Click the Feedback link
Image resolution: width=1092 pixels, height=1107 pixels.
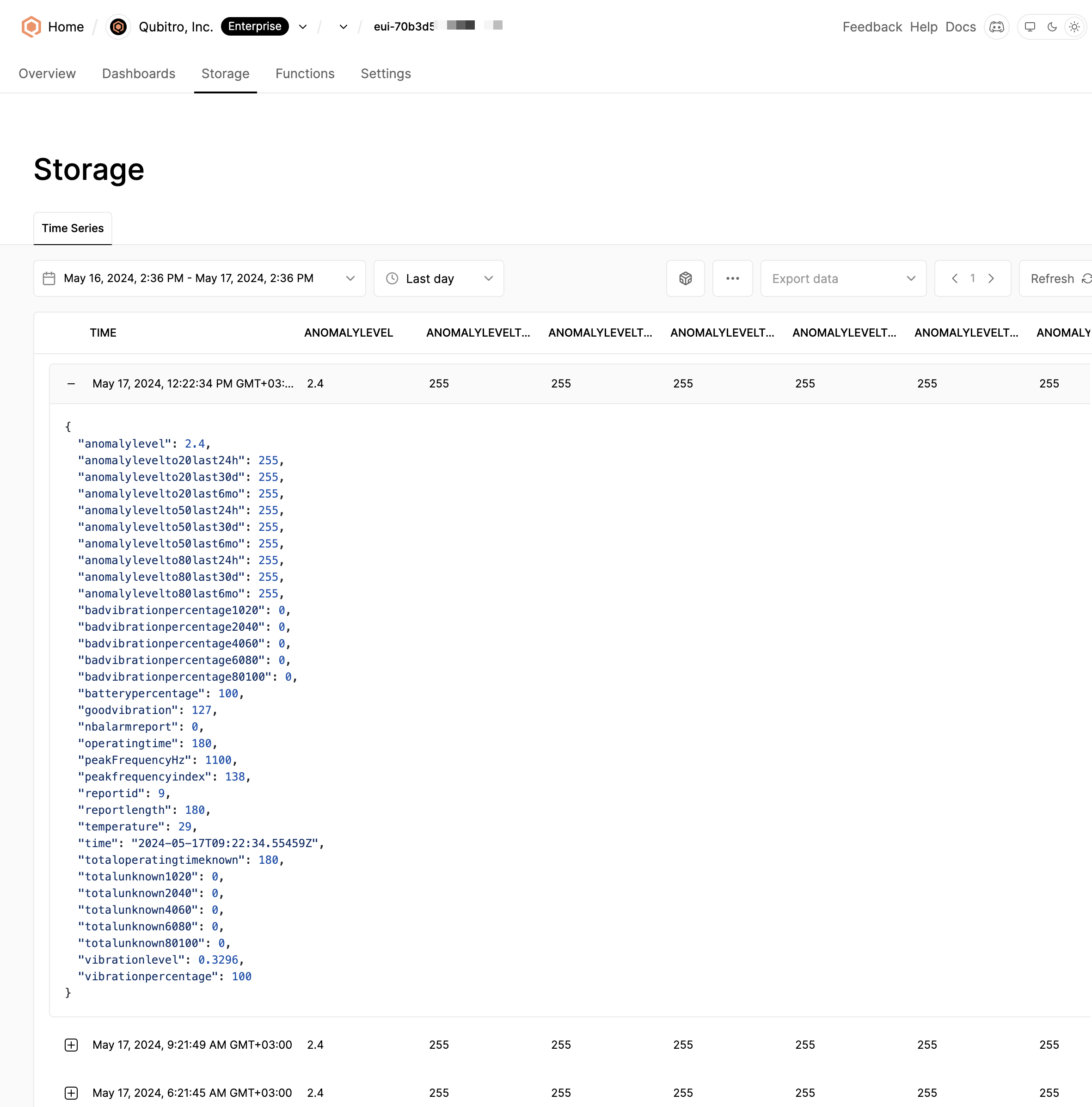(871, 26)
